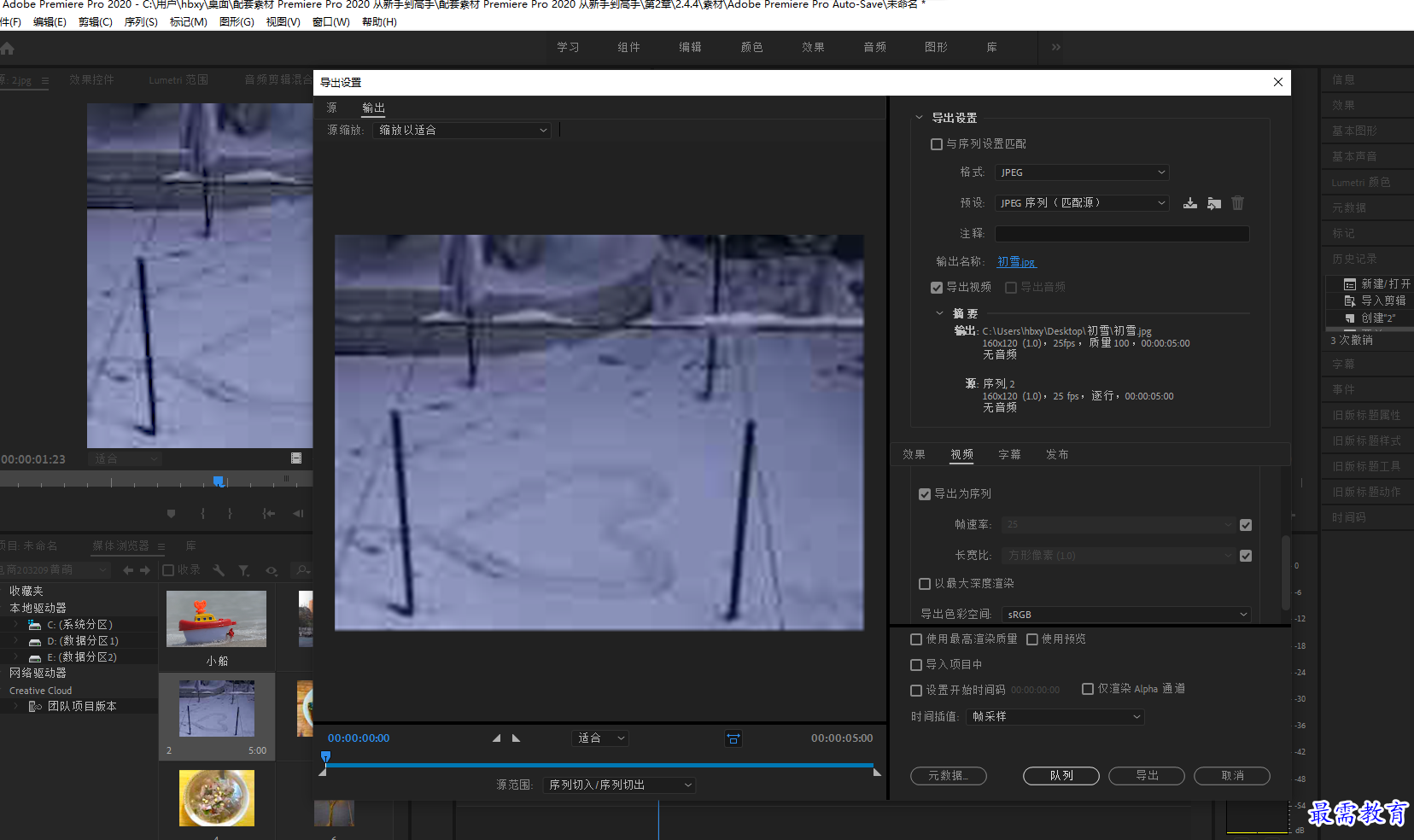Screen dimensions: 1414x840
Task: Click the comments input field
Action: coord(1122,234)
